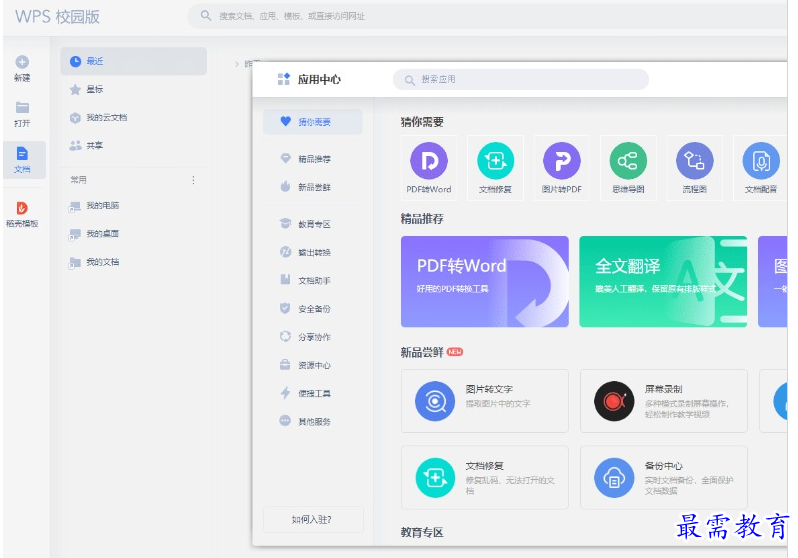Click the 搜索应用 search box

pos(521,79)
